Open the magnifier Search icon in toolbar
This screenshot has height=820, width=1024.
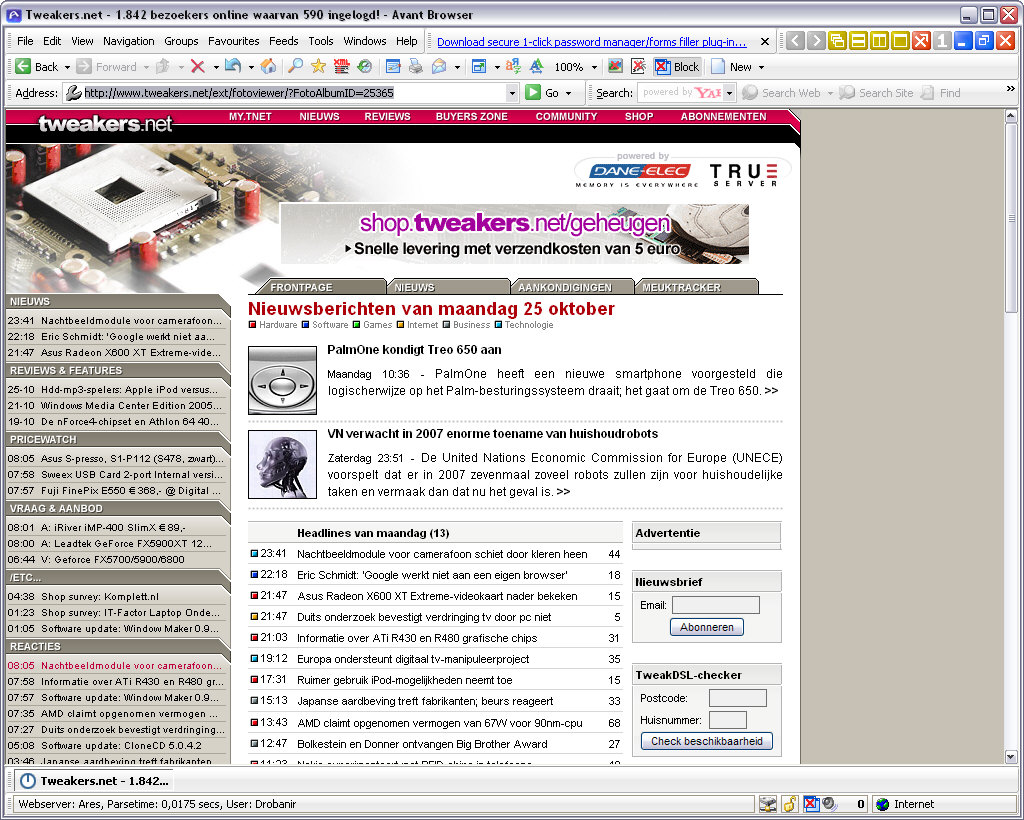(x=296, y=67)
